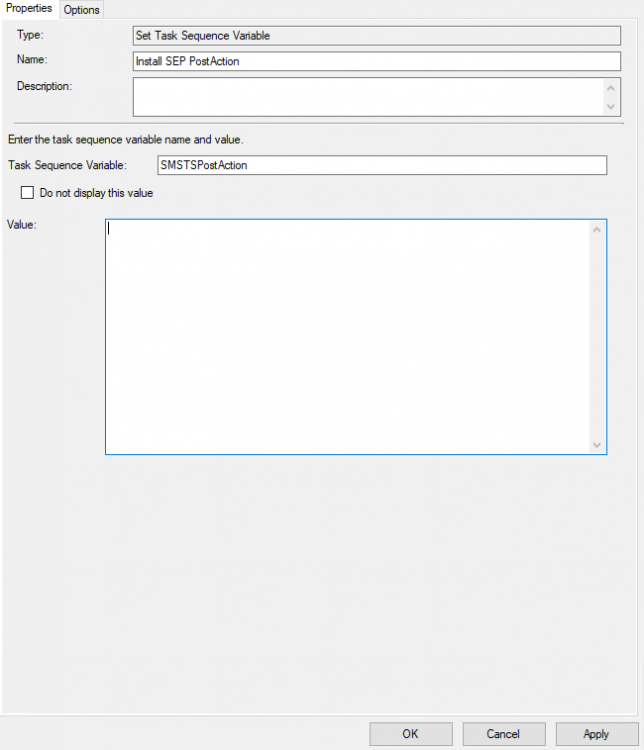Enable 'Do not display this value' checkbox
This screenshot has height=750, width=644.
pyautogui.click(x=27, y=193)
